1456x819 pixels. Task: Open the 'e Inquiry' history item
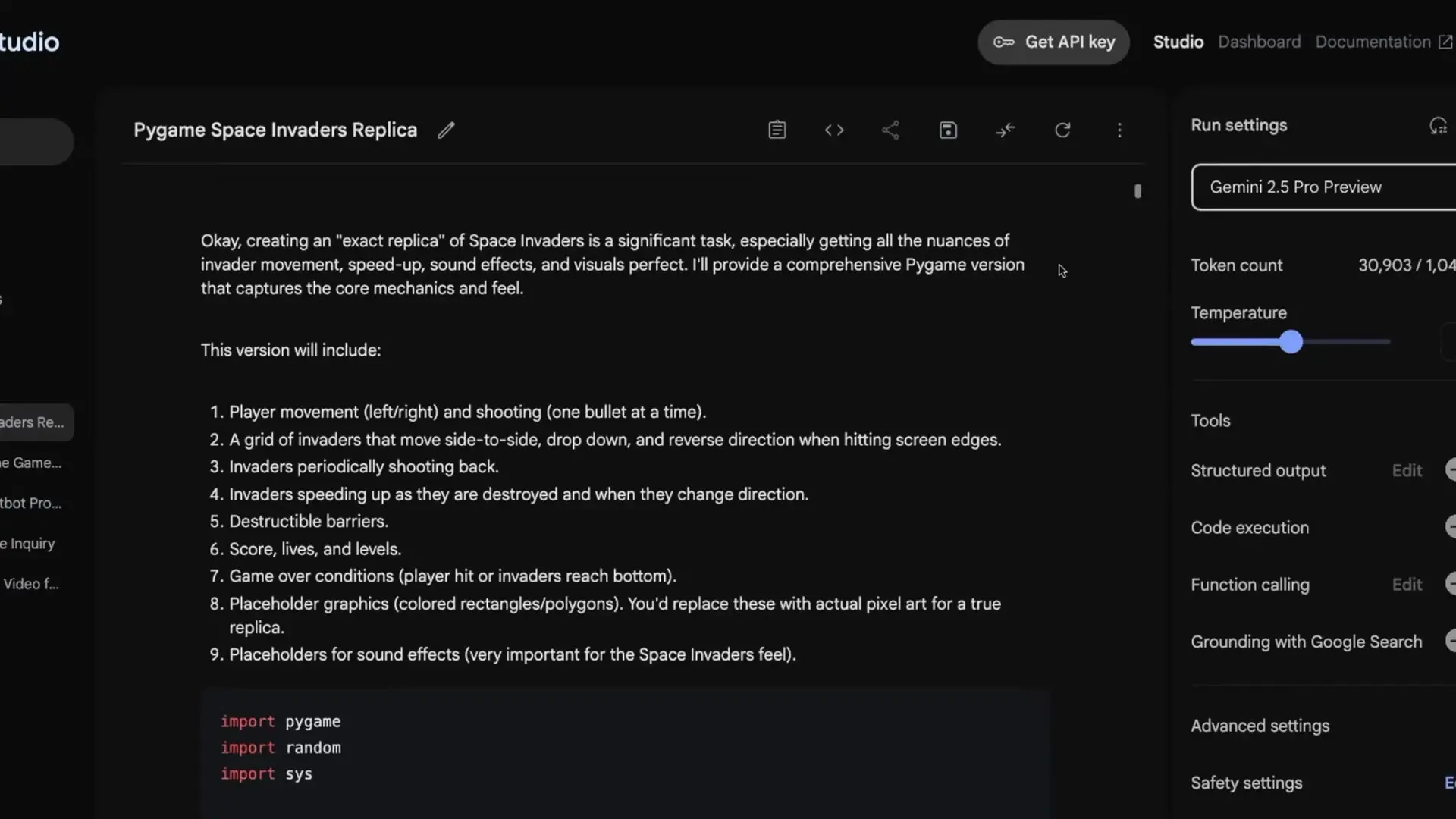(28, 544)
